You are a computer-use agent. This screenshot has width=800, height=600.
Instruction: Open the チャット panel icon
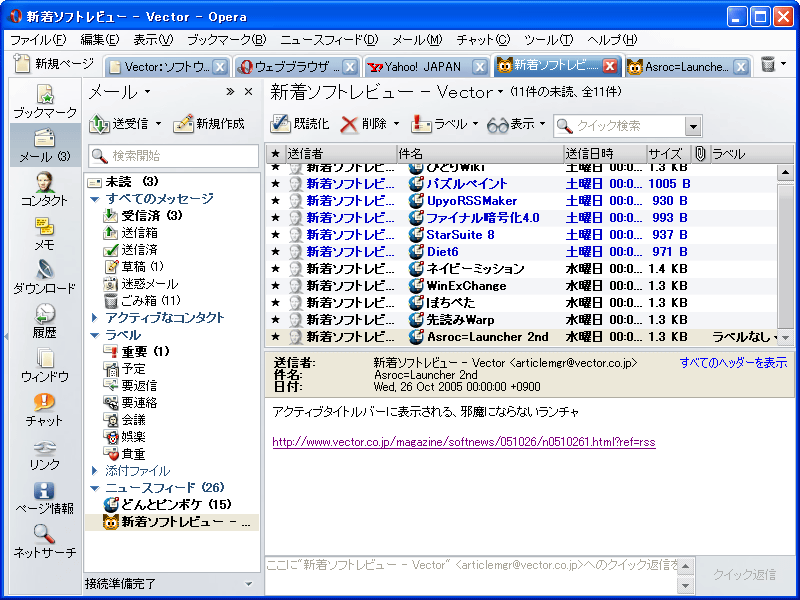(44, 403)
